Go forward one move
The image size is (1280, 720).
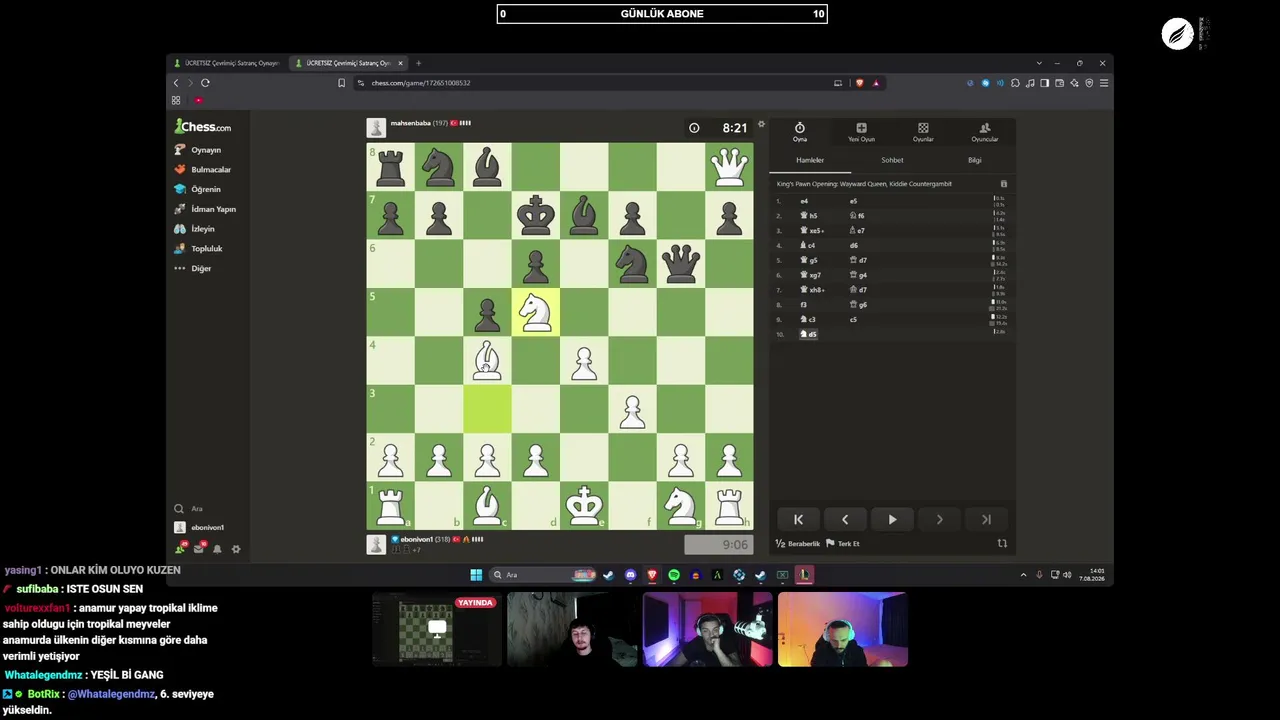(x=939, y=519)
